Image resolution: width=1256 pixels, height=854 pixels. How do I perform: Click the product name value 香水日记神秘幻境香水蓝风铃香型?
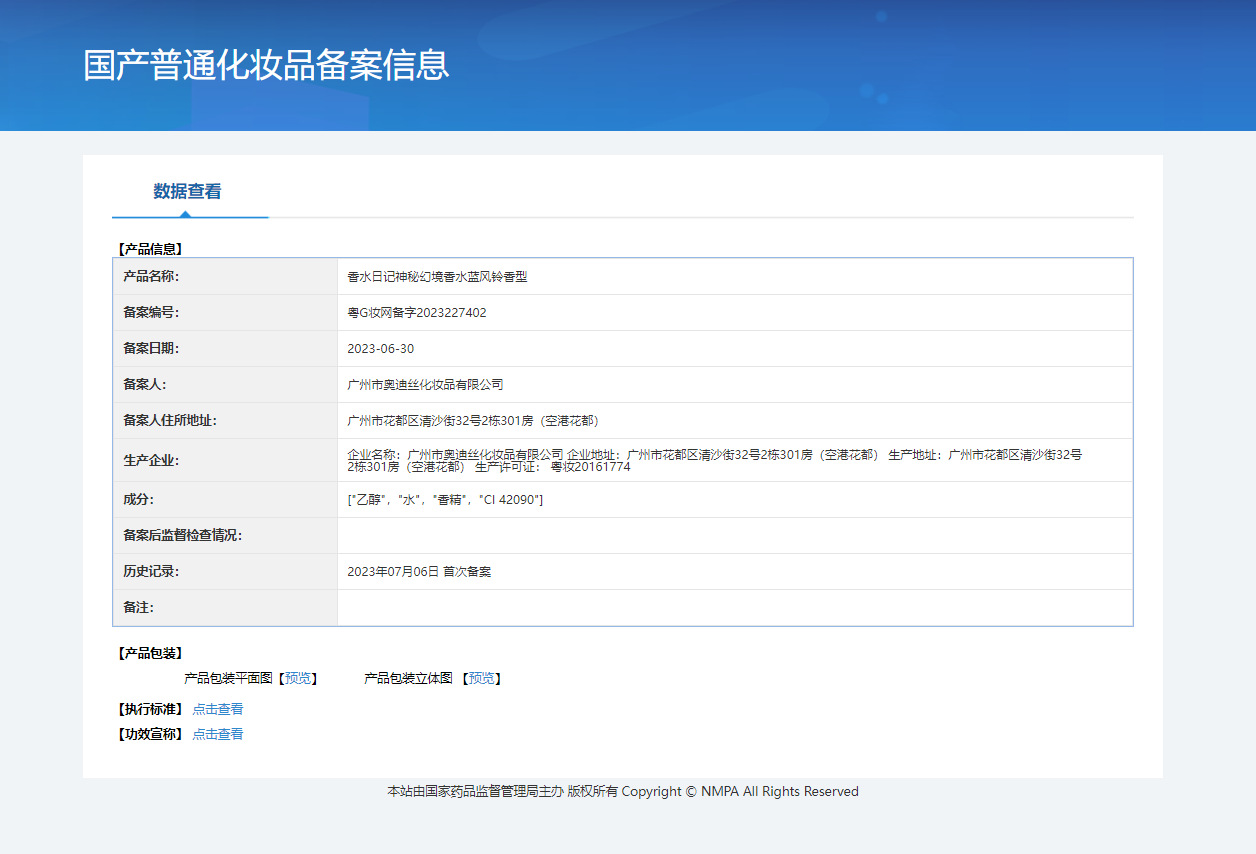click(x=437, y=277)
